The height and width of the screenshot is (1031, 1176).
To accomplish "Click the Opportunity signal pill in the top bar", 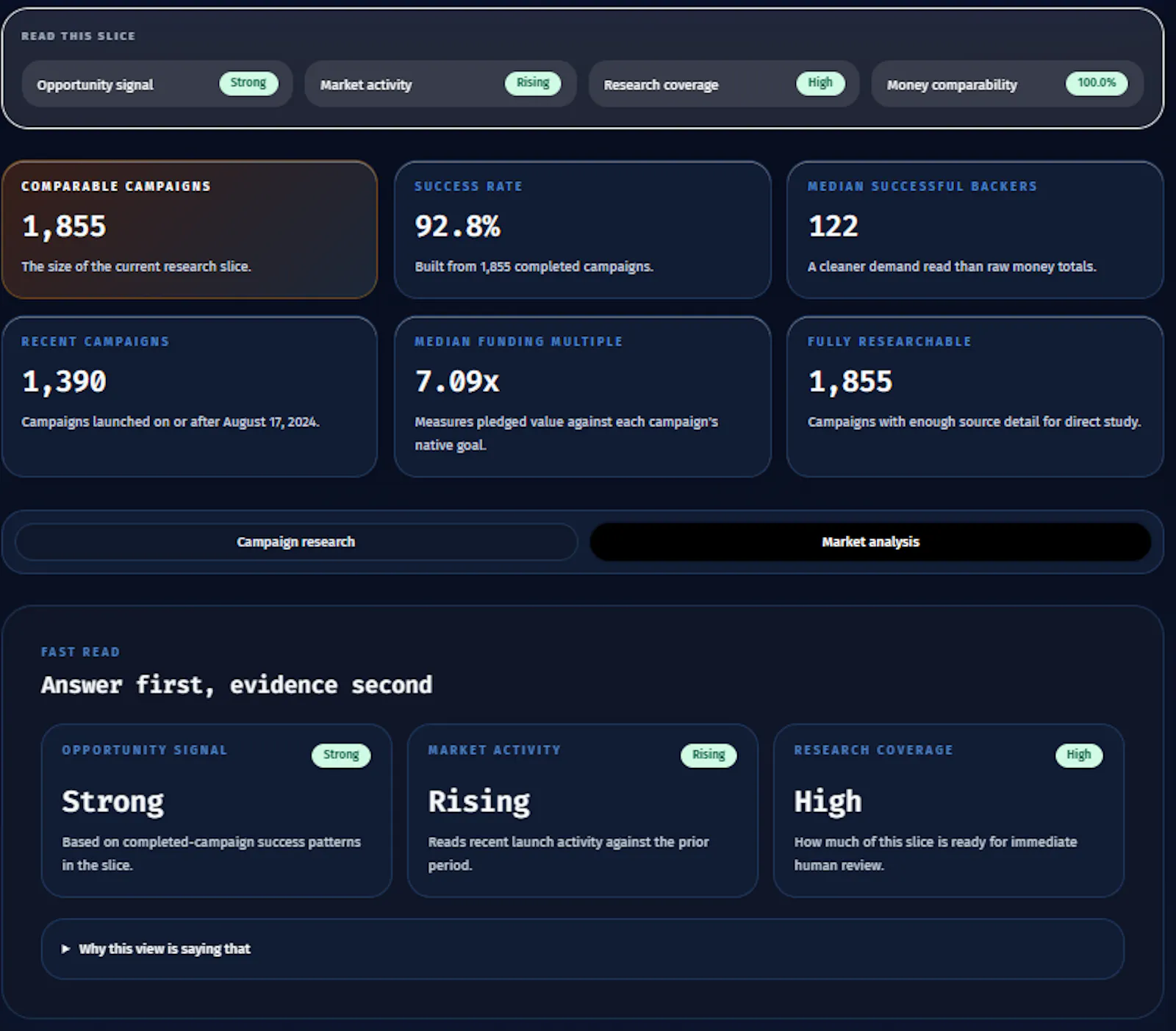I will [x=157, y=84].
